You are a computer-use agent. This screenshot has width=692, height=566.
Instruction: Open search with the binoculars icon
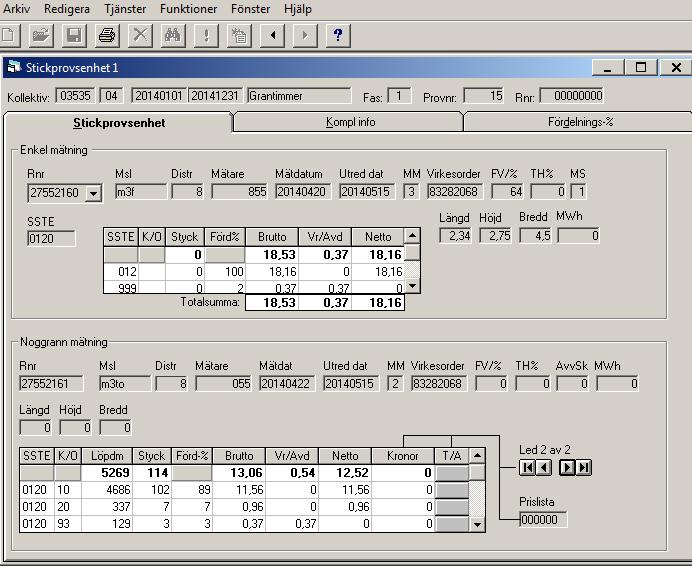(173, 35)
